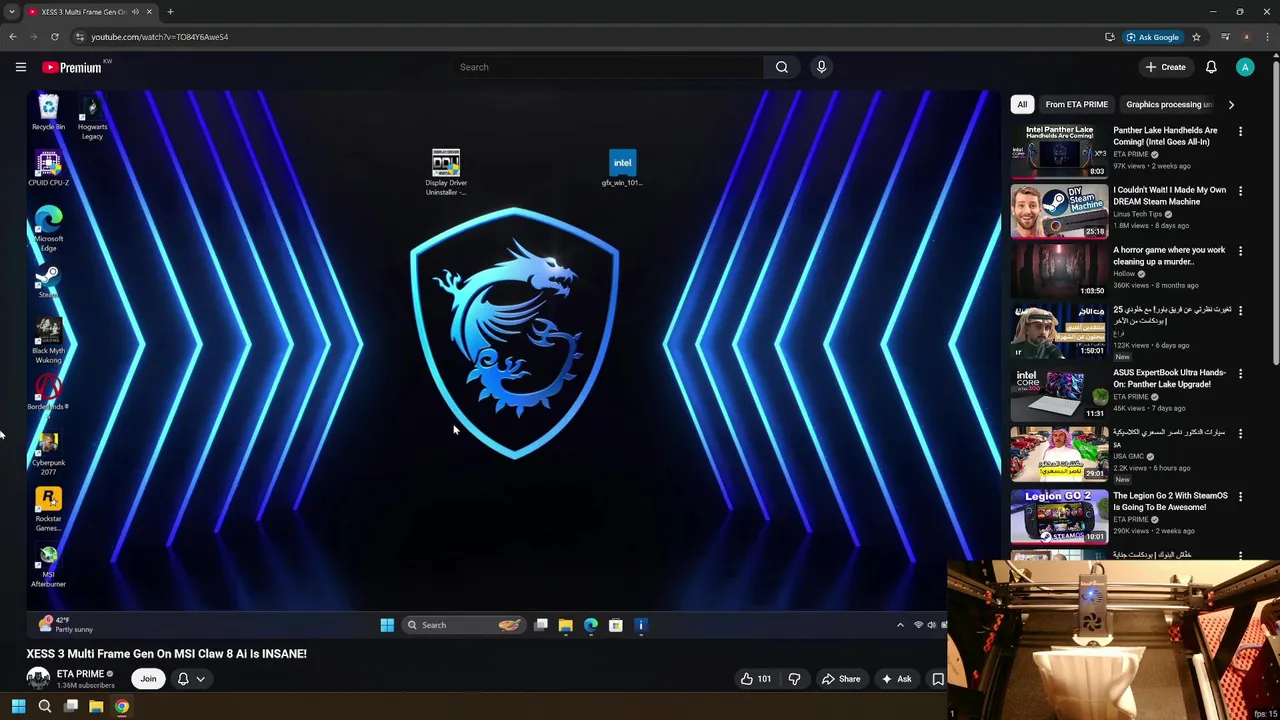This screenshot has height=720, width=1280.
Task: Open ETA PRIME channel avatar
Action: pos(38,679)
